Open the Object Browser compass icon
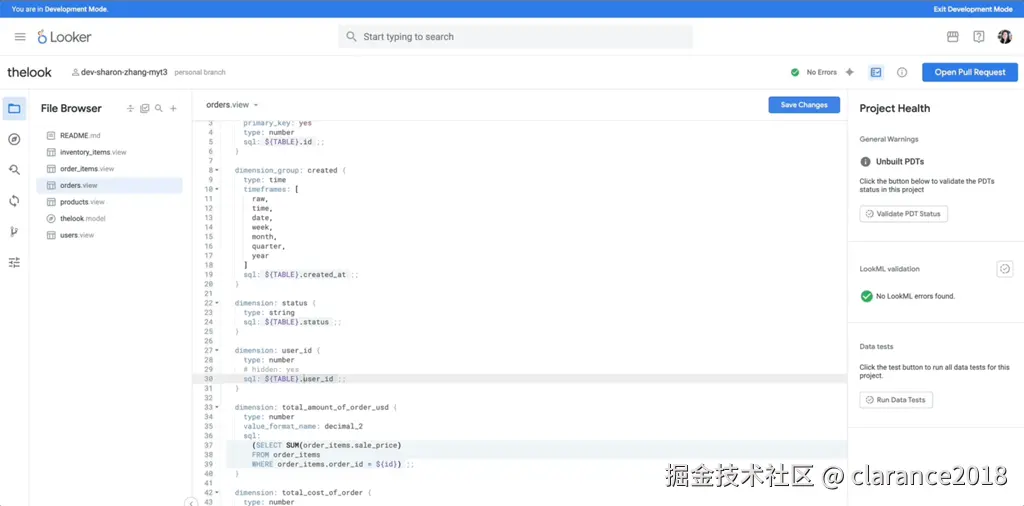The width and height of the screenshot is (1024, 506). click(x=14, y=139)
